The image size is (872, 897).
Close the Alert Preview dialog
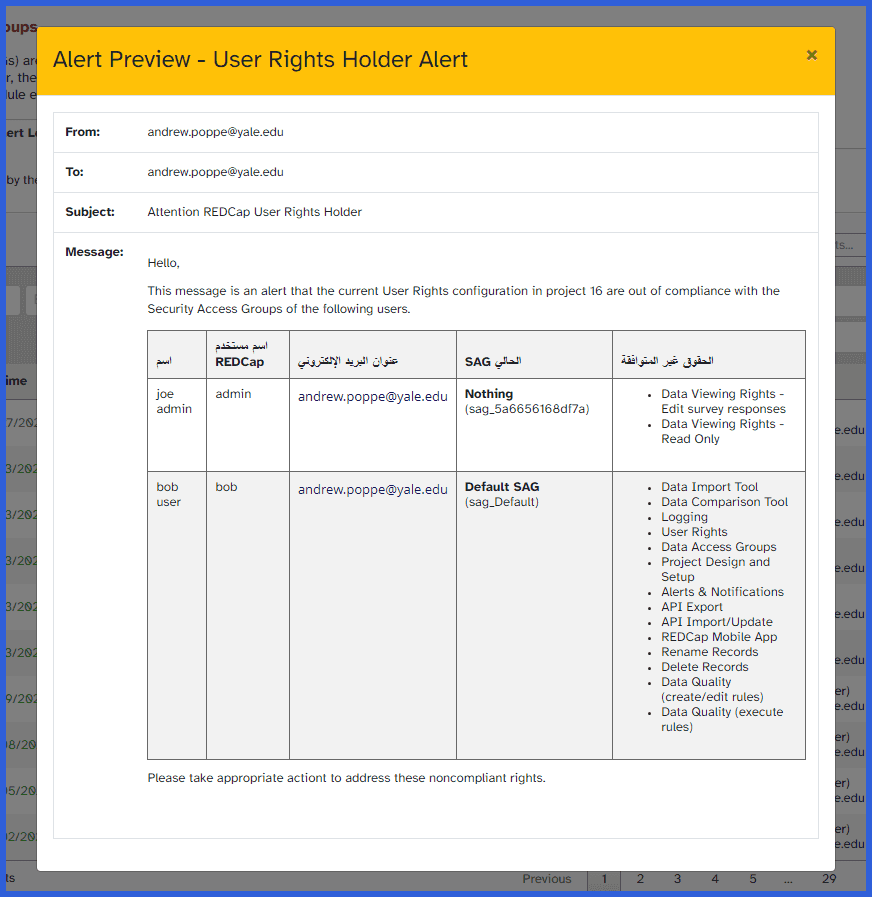[x=811, y=55]
